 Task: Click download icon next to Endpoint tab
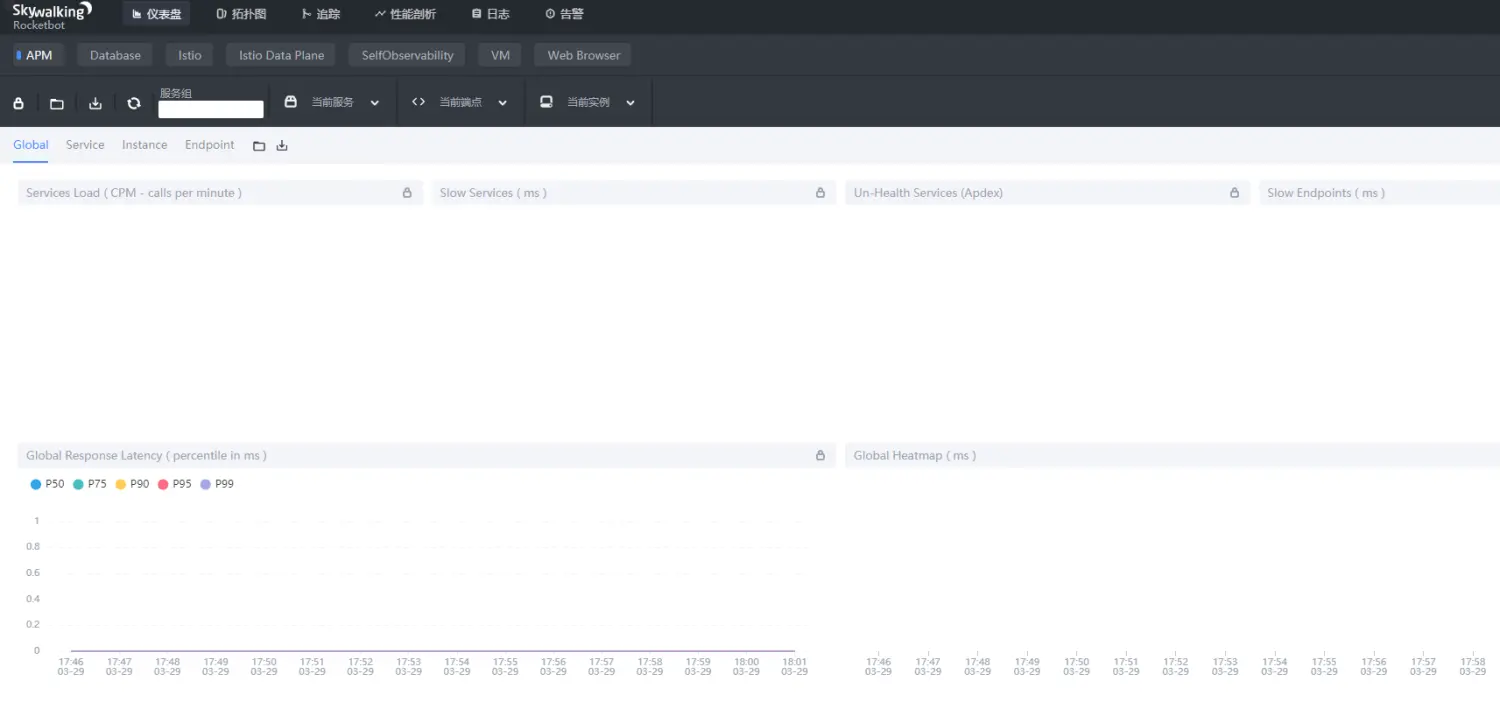click(282, 146)
